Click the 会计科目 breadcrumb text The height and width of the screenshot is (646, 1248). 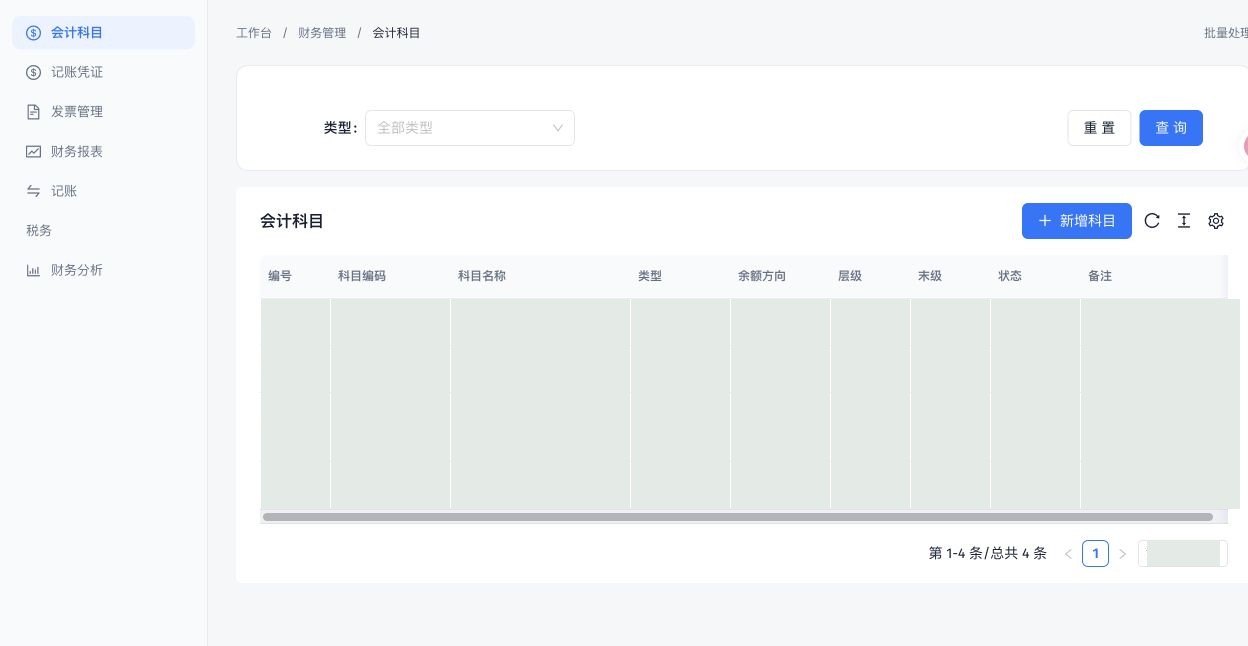coord(397,33)
